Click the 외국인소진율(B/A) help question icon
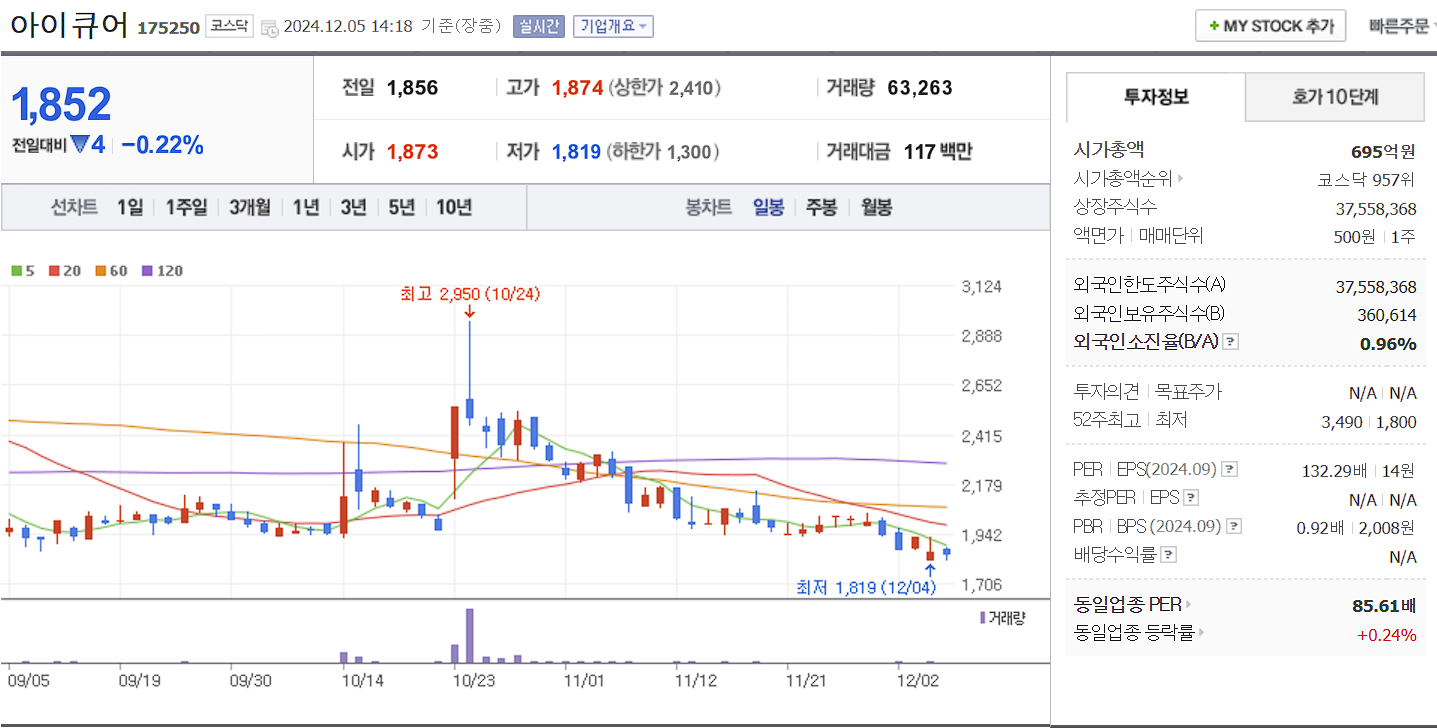Screen dimensions: 1437x728 (x=1230, y=341)
